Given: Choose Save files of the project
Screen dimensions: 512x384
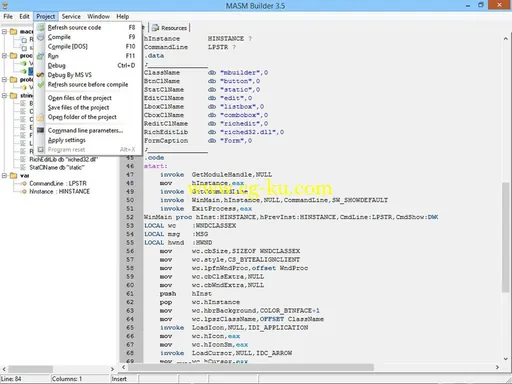Looking at the screenshot, I should (87, 108).
